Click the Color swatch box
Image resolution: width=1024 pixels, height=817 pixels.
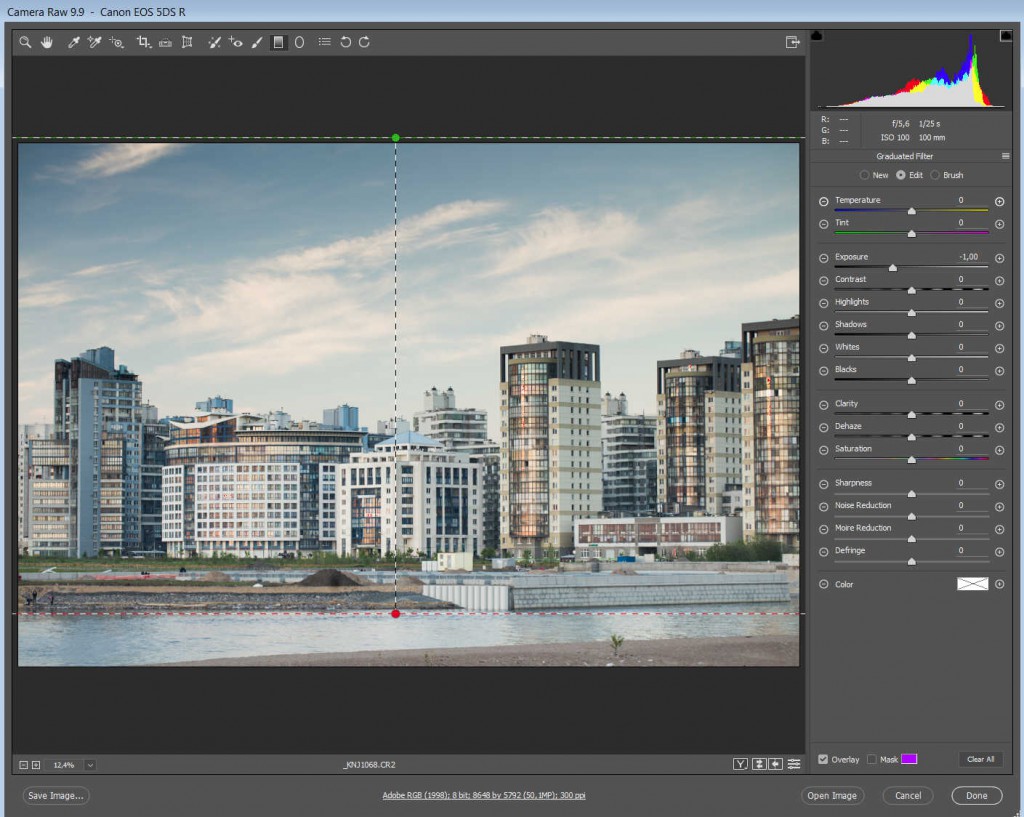point(972,584)
